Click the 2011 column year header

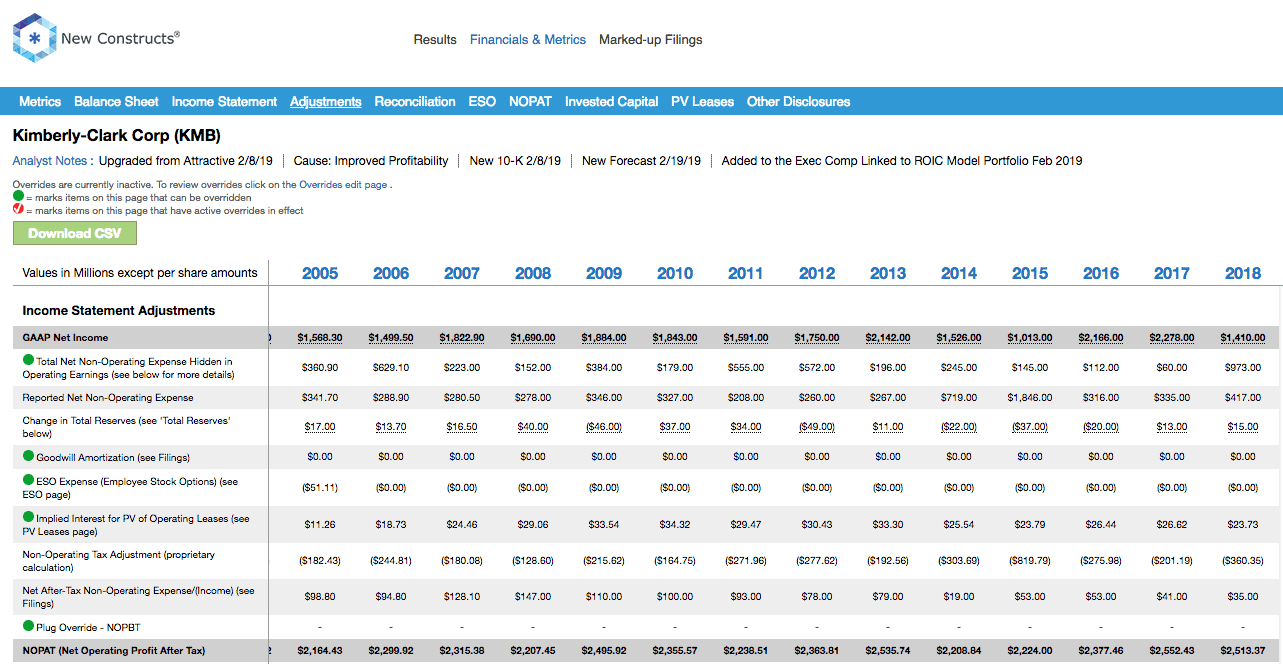(746, 273)
